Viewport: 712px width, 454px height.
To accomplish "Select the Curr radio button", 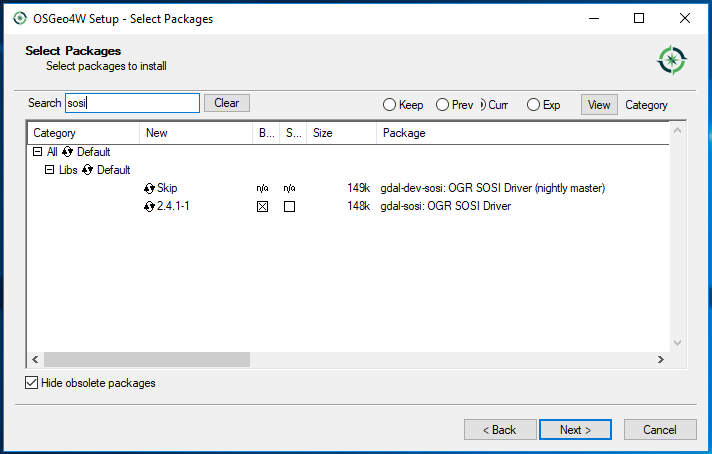I will pos(483,105).
